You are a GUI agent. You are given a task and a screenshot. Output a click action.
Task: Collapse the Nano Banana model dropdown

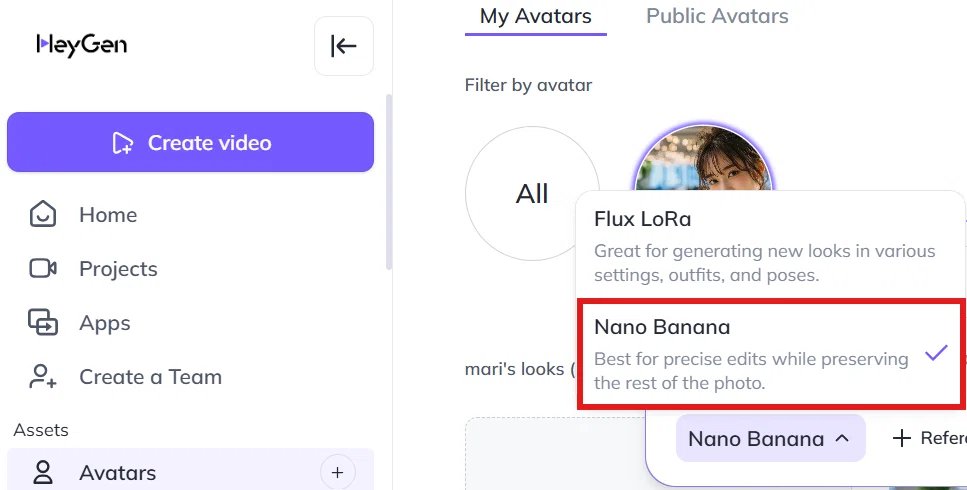tap(770, 438)
